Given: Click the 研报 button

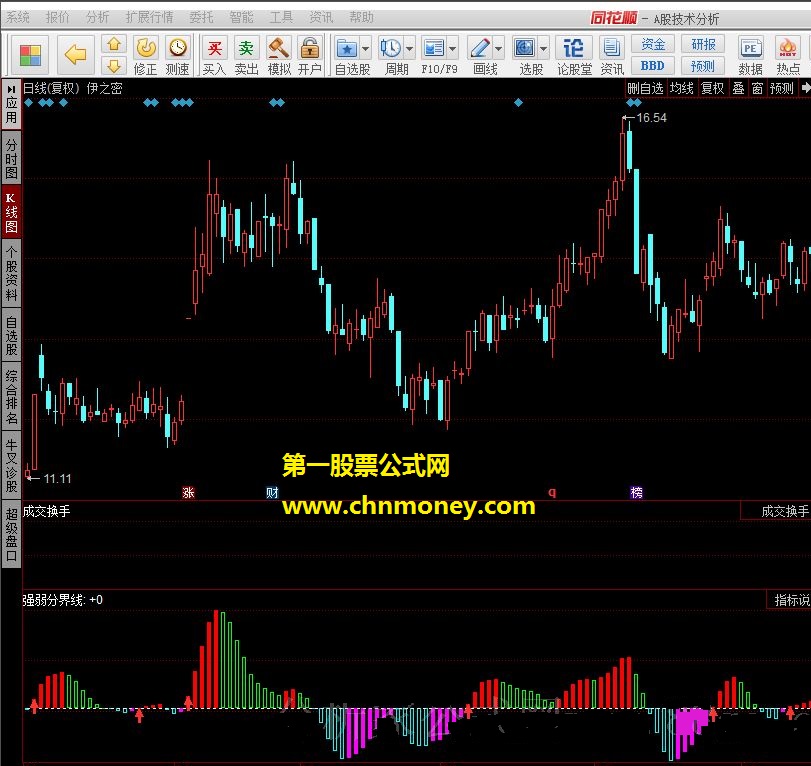Looking at the screenshot, I should pyautogui.click(x=703, y=44).
